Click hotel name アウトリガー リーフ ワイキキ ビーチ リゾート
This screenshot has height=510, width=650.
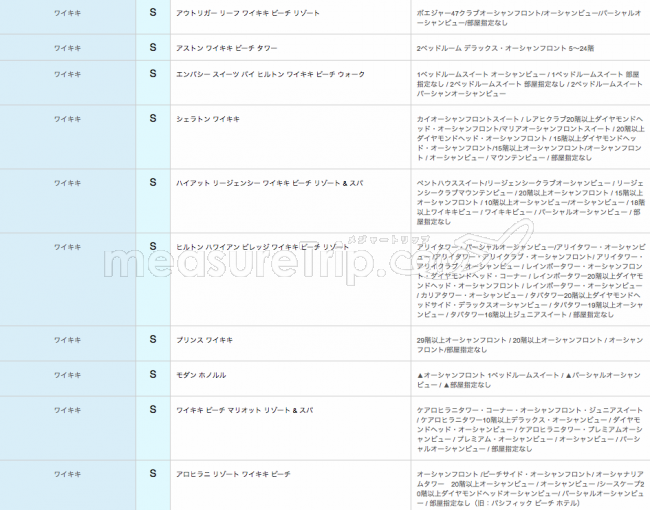click(247, 13)
